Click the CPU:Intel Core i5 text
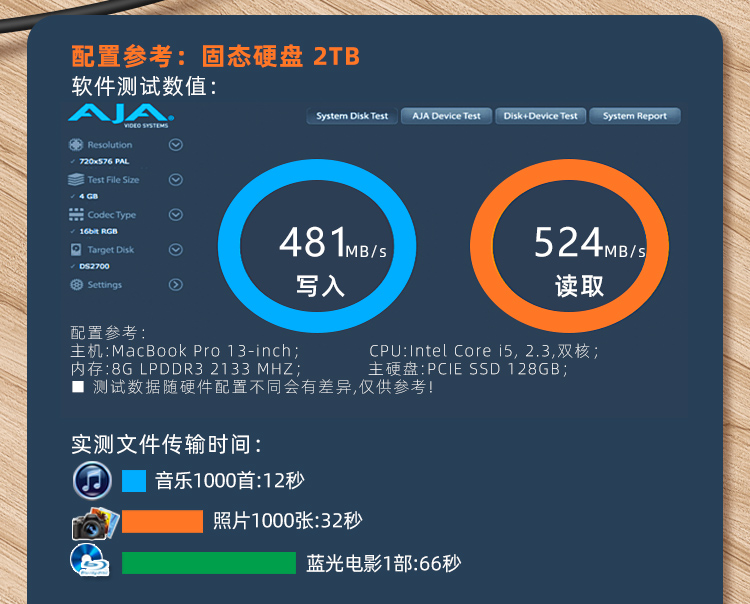750x604 pixels. [x=484, y=351]
